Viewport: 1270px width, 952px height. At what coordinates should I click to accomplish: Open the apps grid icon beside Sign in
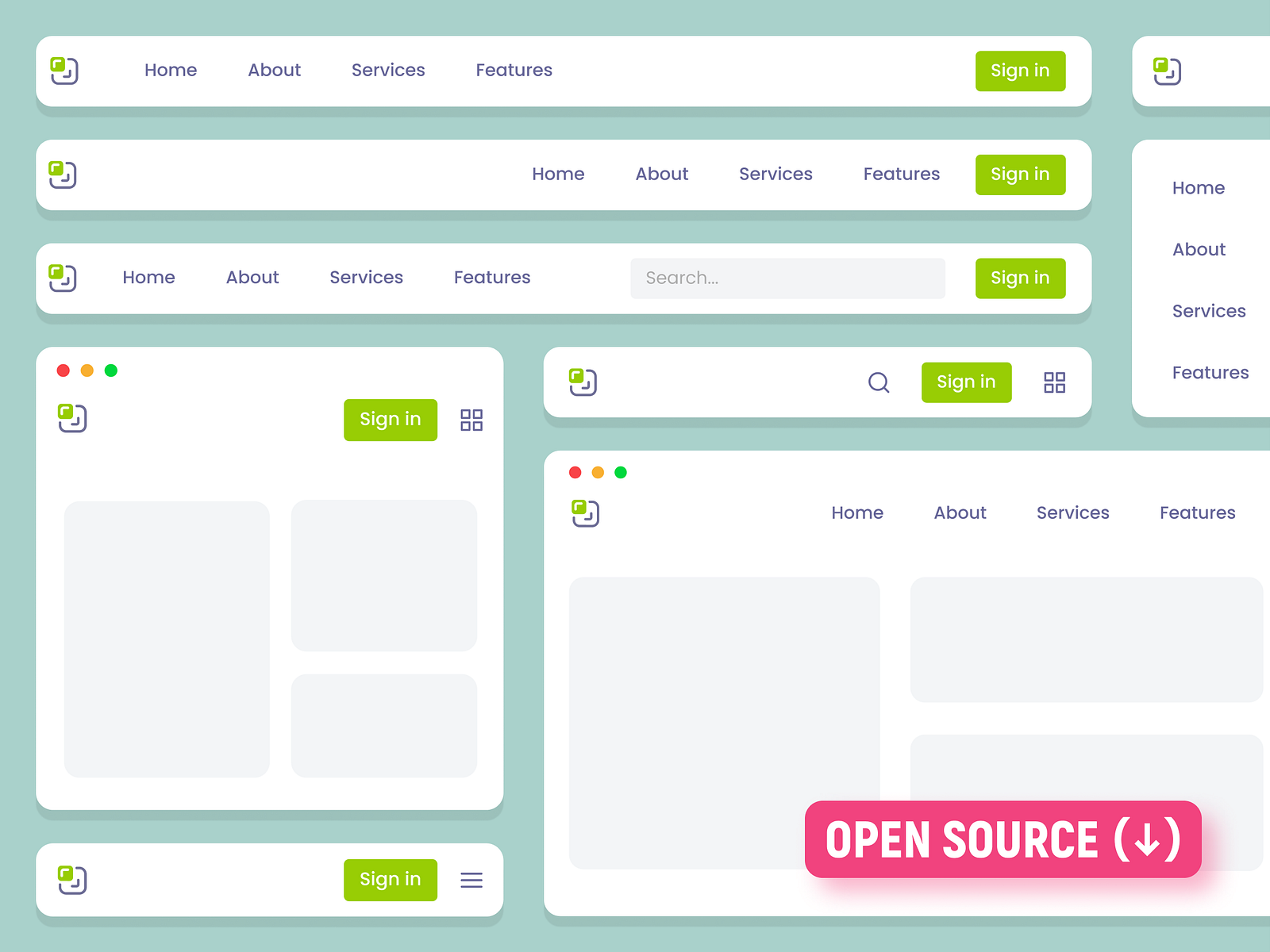(x=1054, y=382)
